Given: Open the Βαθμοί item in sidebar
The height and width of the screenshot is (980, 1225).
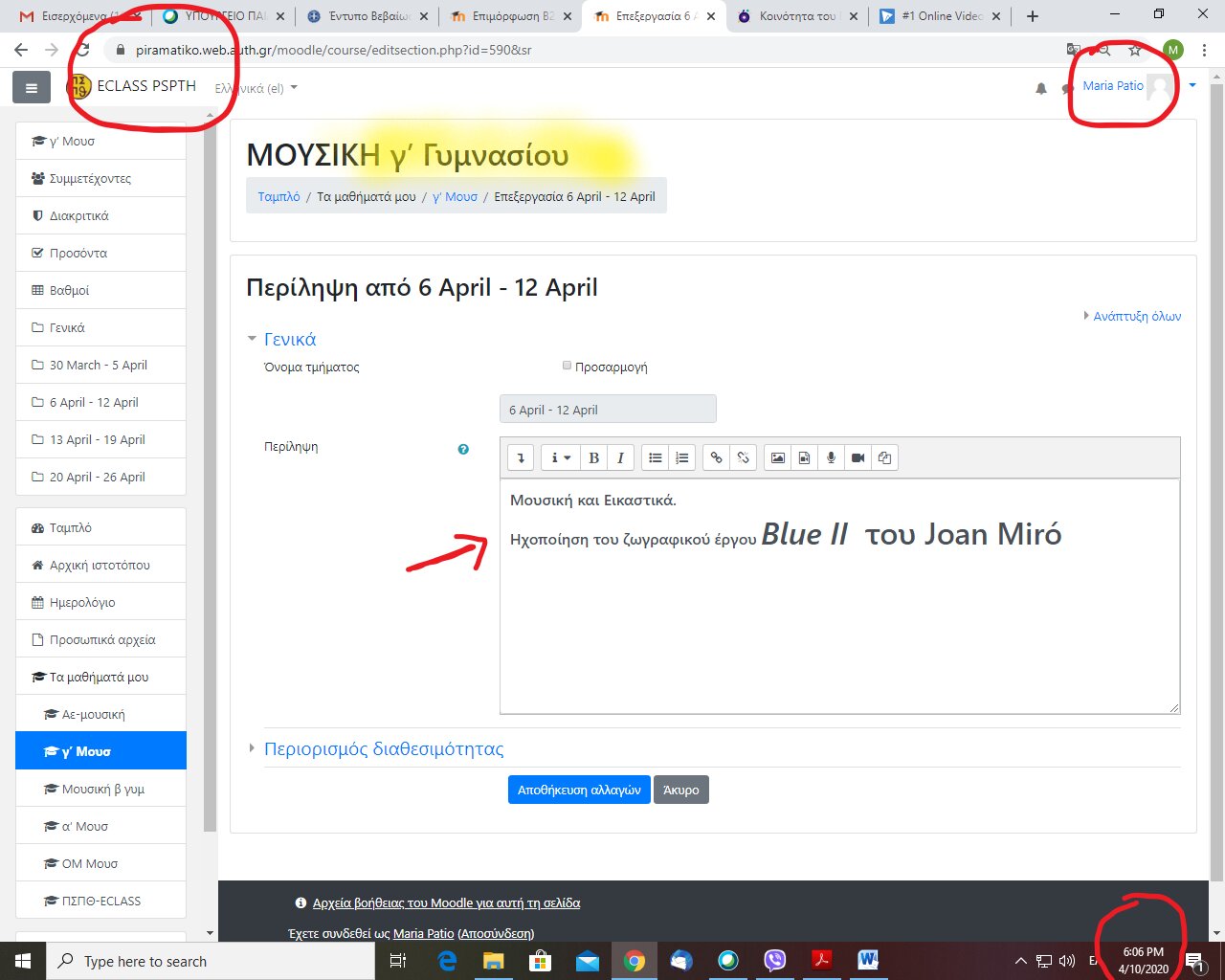Looking at the screenshot, I should (69, 290).
